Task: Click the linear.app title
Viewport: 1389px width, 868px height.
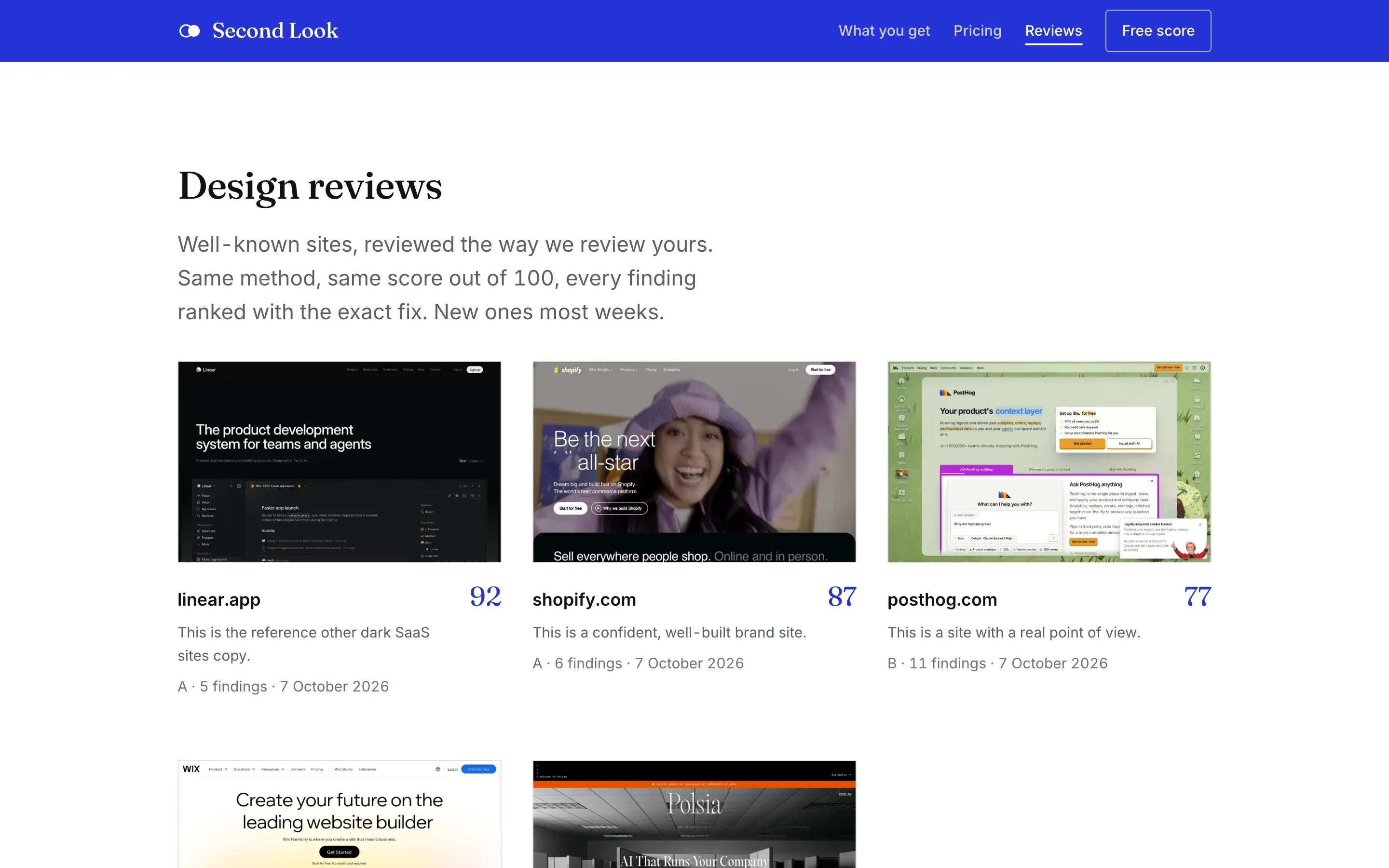Action: point(218,599)
